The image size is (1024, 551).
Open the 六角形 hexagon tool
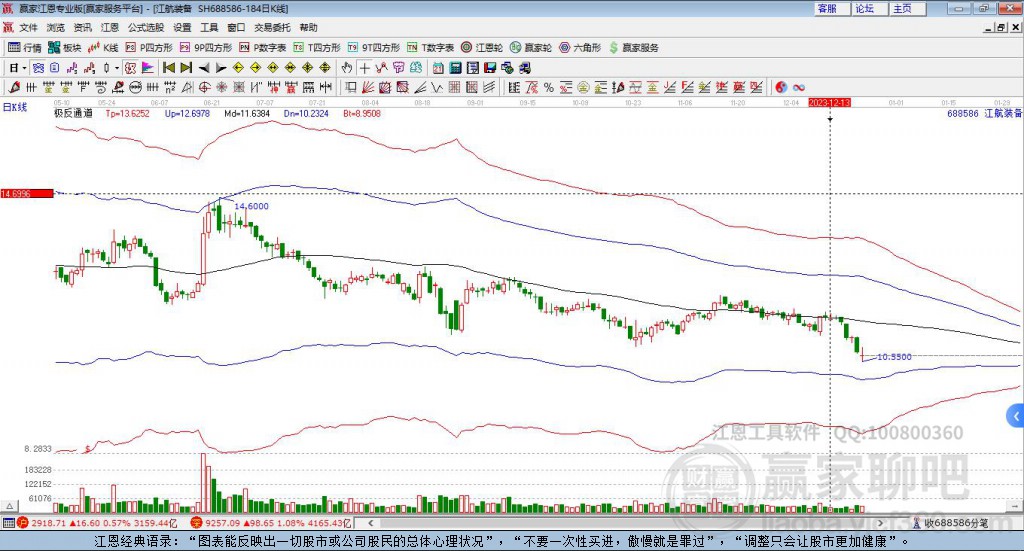(x=580, y=48)
